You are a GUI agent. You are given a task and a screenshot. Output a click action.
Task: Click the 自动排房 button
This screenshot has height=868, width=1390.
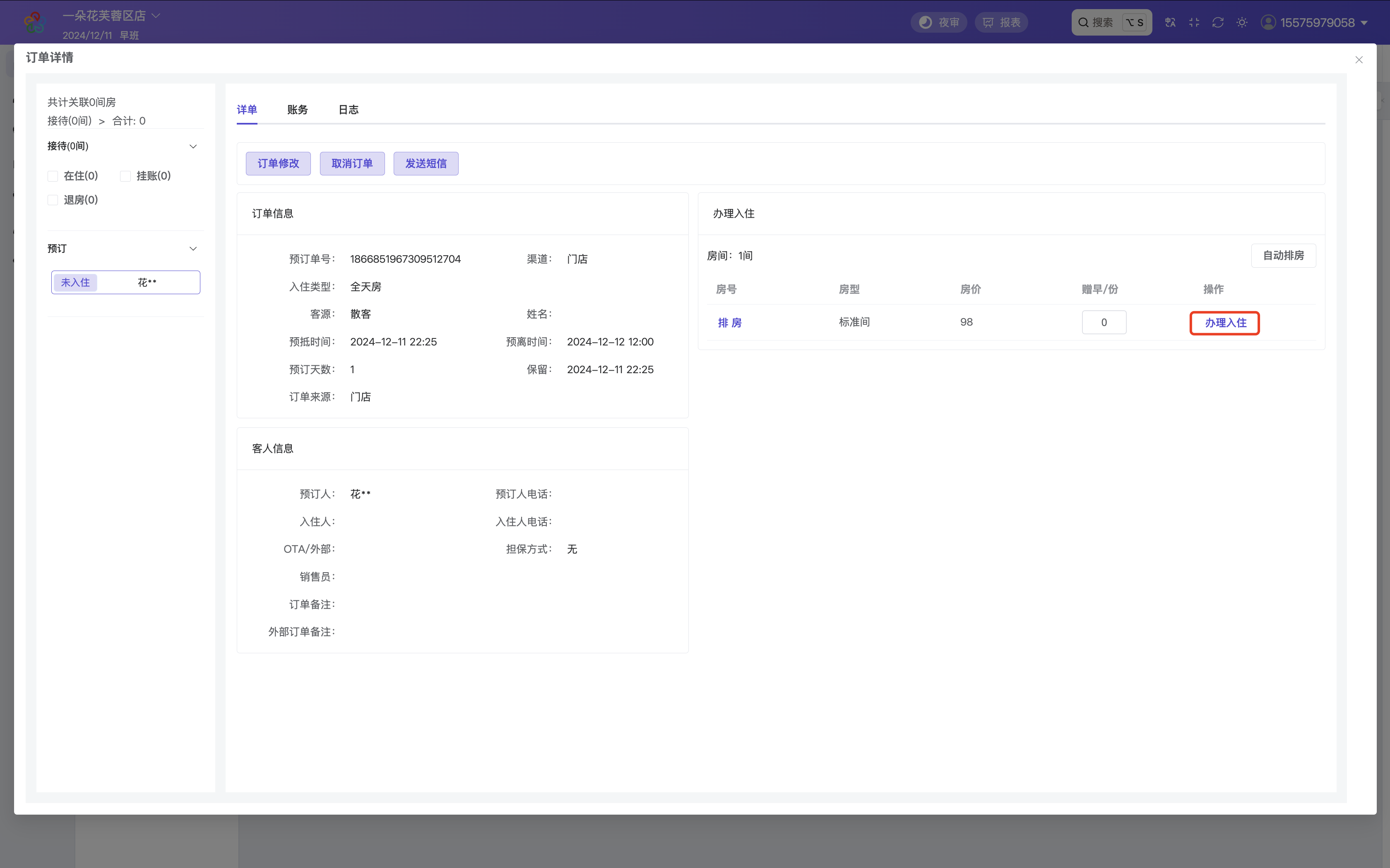coord(1284,255)
